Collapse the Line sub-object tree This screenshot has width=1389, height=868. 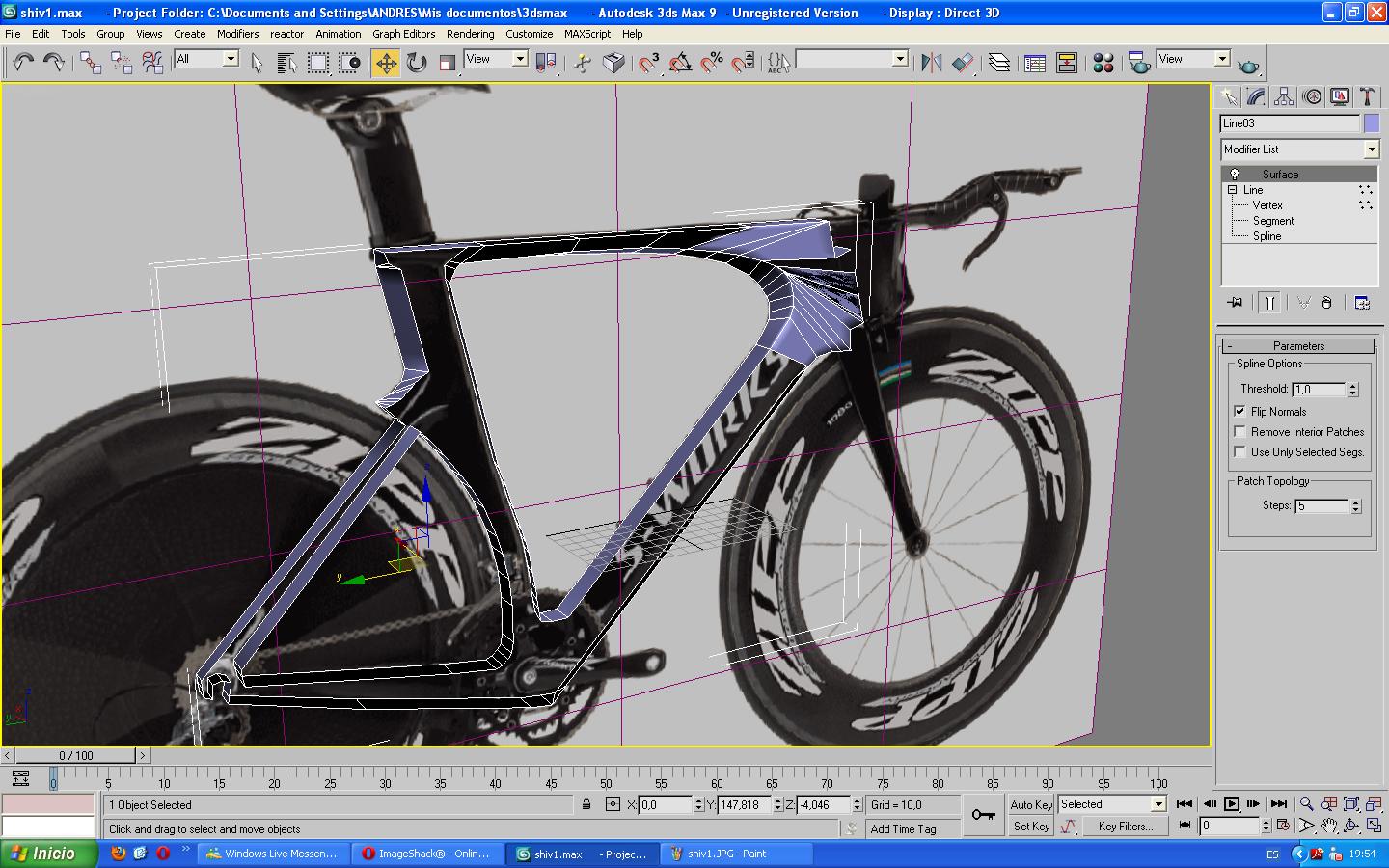pos(1233,190)
